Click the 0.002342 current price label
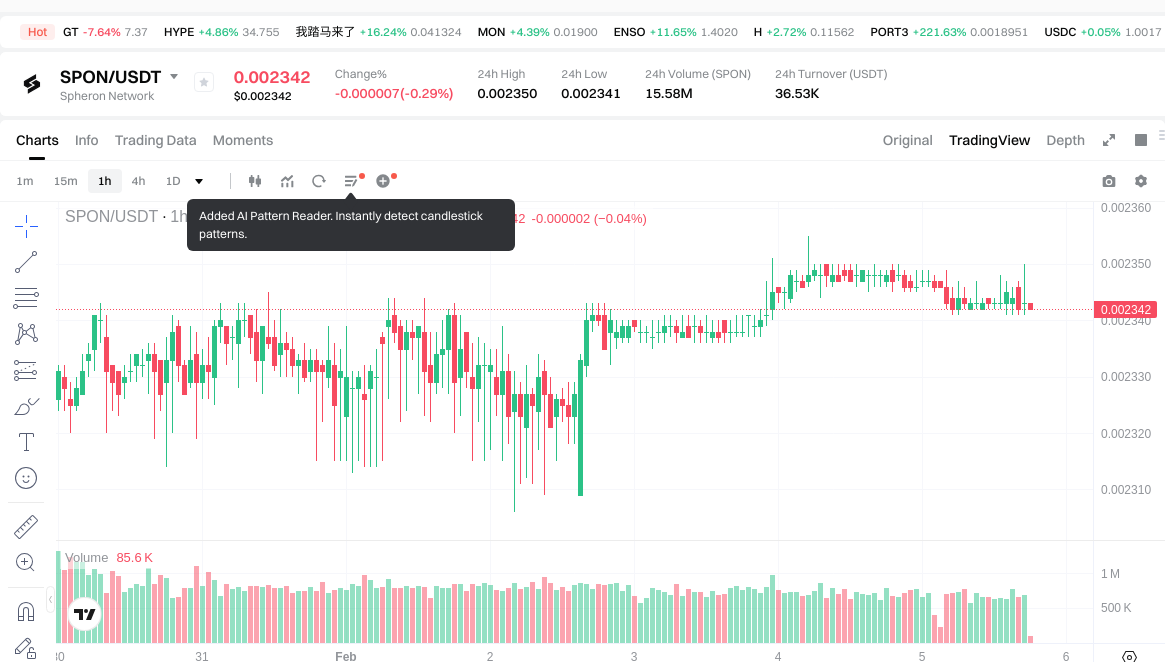Screen dimensions: 1165x662 [1125, 310]
